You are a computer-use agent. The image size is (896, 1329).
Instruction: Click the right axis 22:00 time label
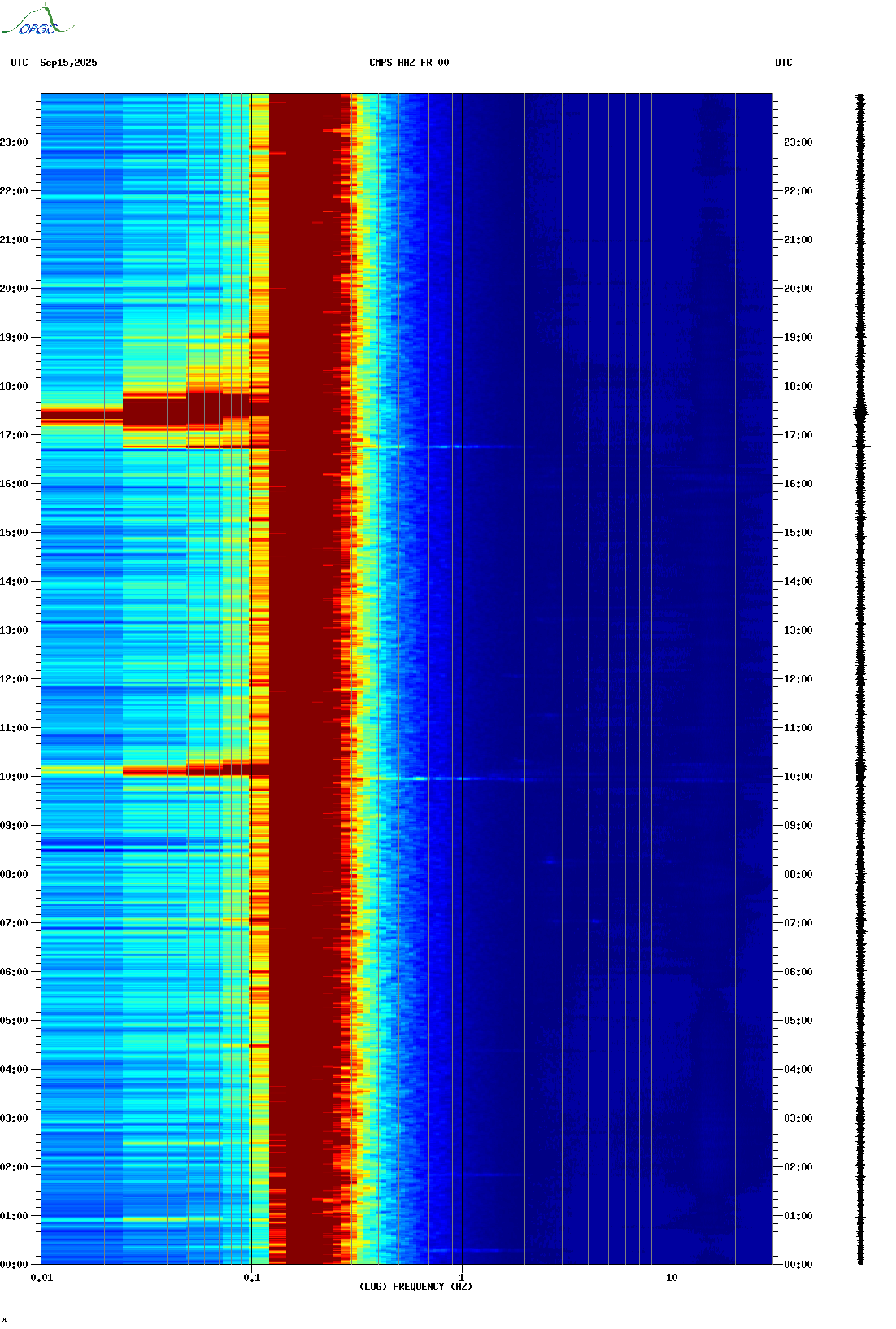[x=798, y=191]
